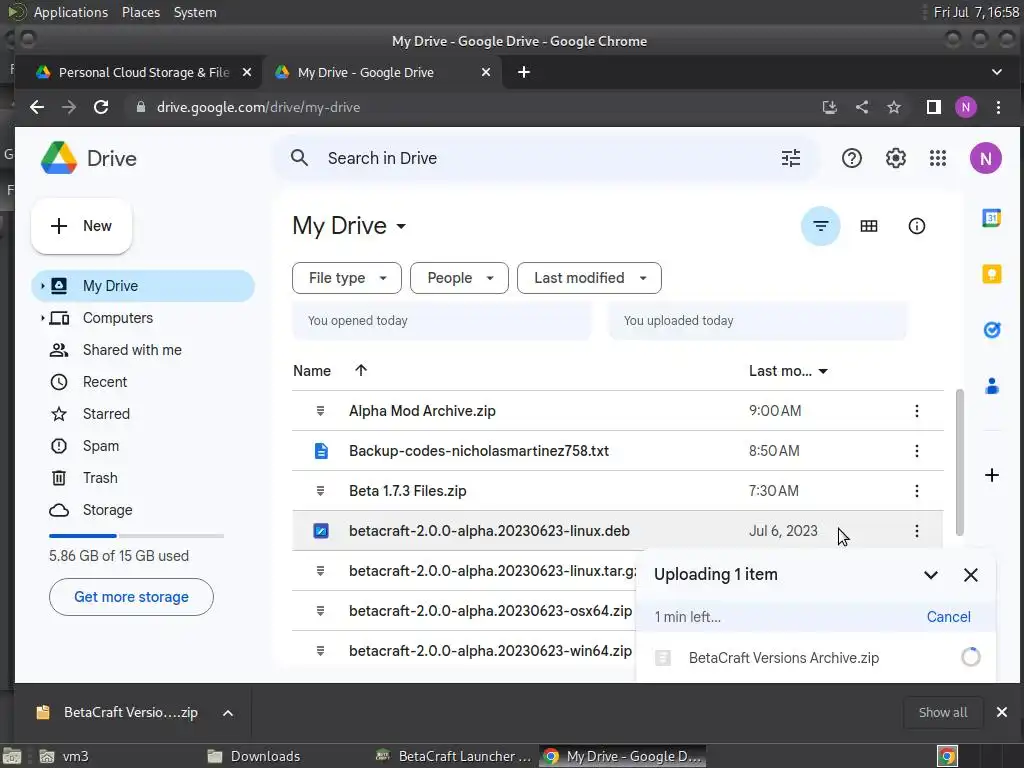Install Google Drive app icon in address bar
Viewport: 1024px width, 768px height.
[x=829, y=107]
